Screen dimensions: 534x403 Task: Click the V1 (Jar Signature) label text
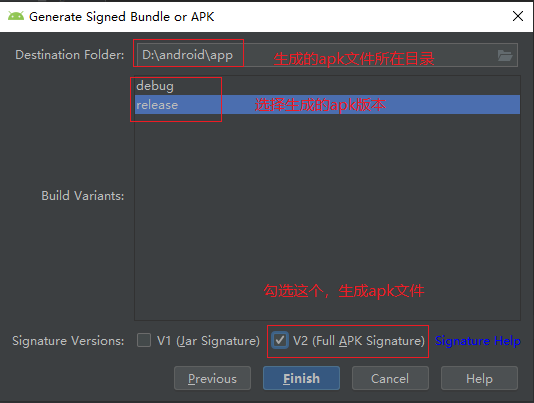208,341
